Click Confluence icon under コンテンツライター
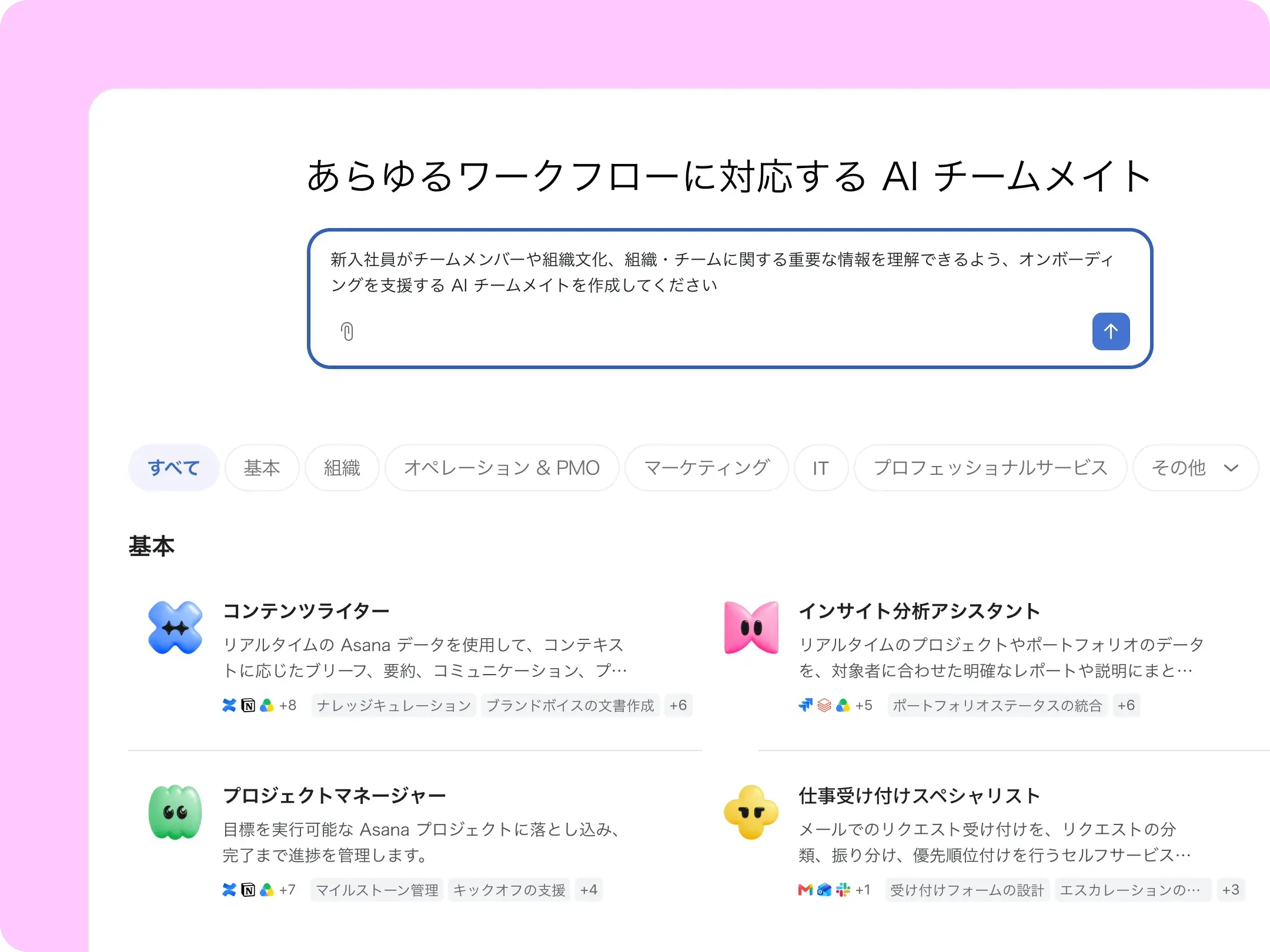 point(229,705)
